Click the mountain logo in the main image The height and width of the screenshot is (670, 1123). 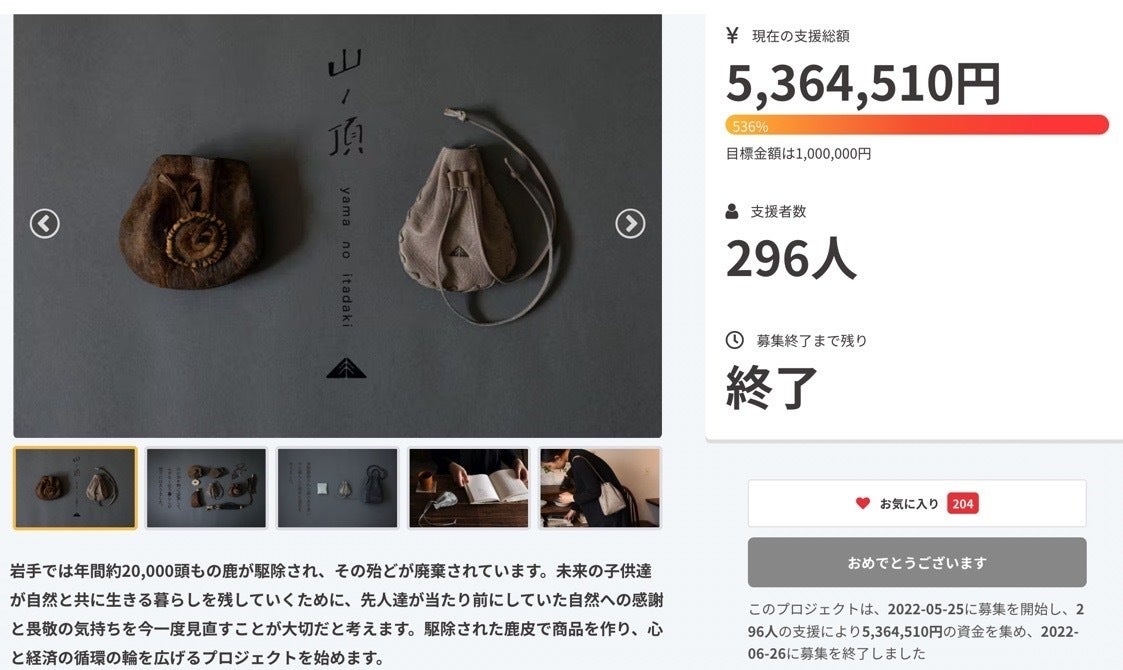click(x=346, y=368)
